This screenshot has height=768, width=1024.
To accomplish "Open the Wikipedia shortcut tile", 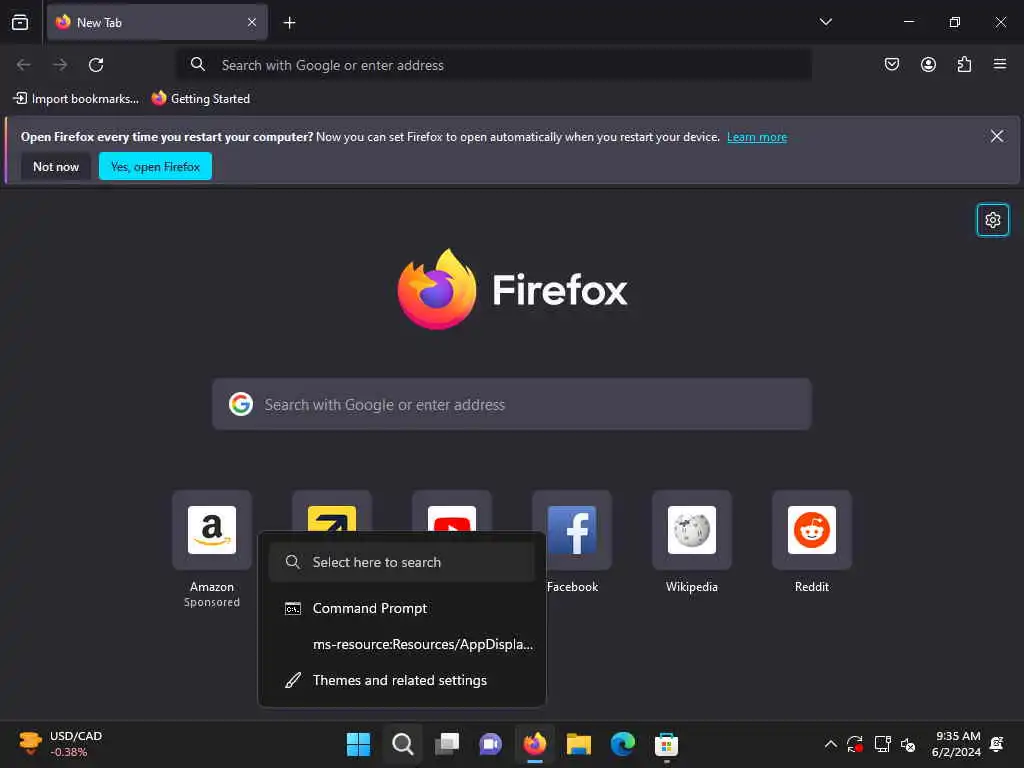I will [692, 530].
